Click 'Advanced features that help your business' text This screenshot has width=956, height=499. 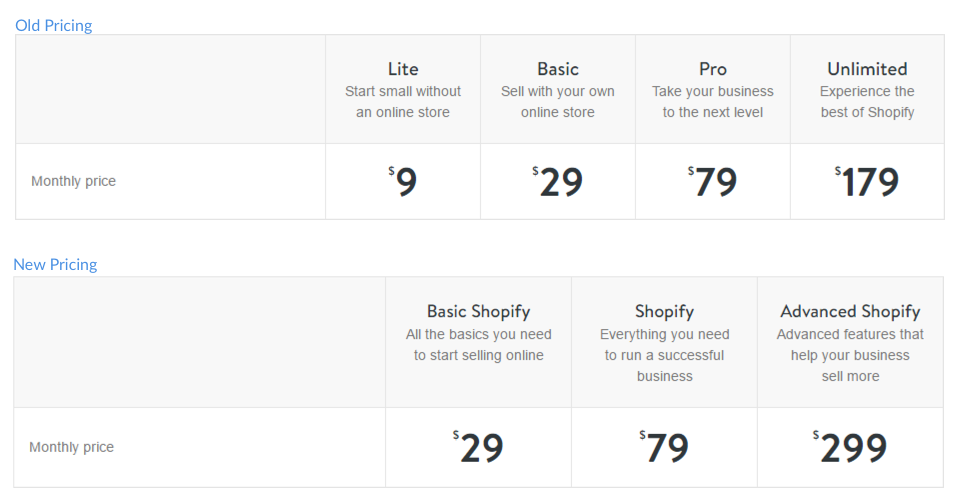(850, 345)
